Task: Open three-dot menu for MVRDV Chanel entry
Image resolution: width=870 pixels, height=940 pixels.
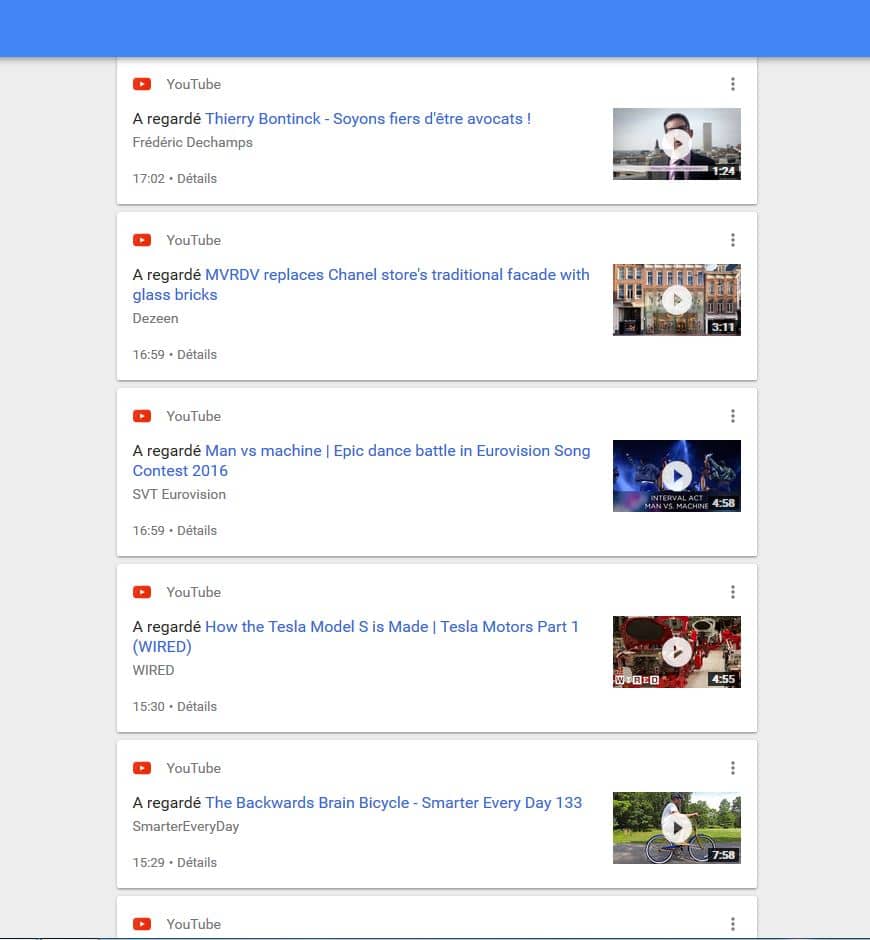Action: pyautogui.click(x=732, y=240)
